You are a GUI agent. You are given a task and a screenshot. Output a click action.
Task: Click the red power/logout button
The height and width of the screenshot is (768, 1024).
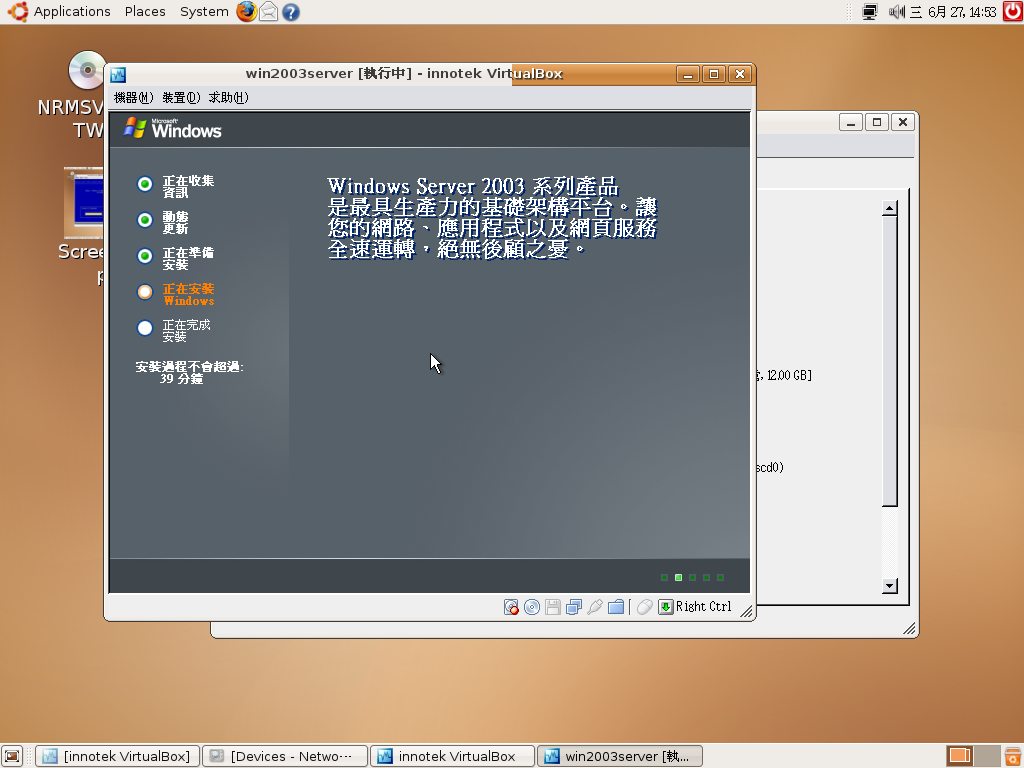point(1012,12)
